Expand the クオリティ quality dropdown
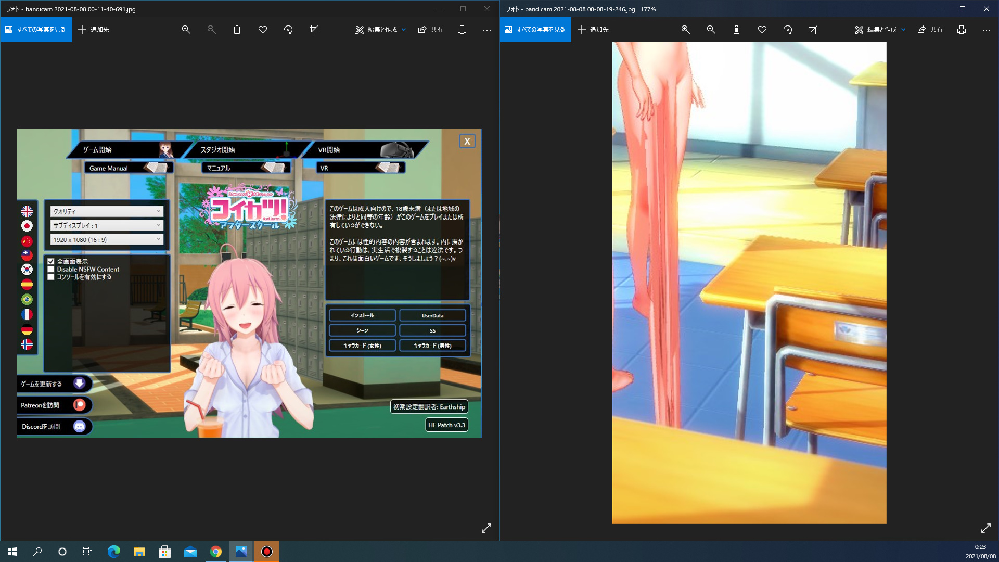Image resolution: width=999 pixels, height=562 pixels. [x=106, y=211]
